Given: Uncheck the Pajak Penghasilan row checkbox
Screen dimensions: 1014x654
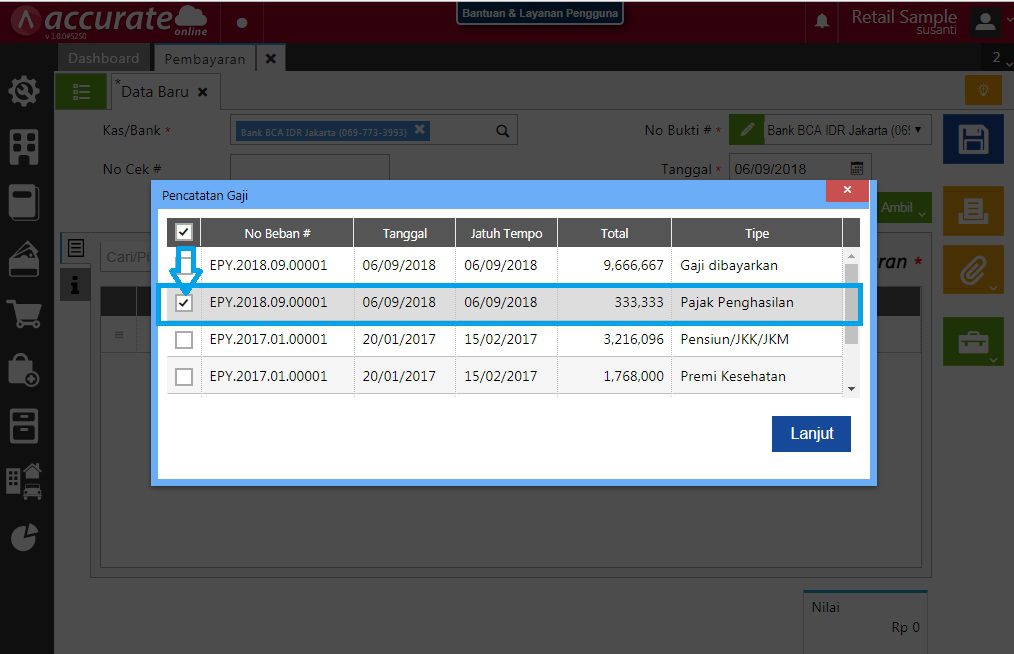Looking at the screenshot, I should 183,301.
